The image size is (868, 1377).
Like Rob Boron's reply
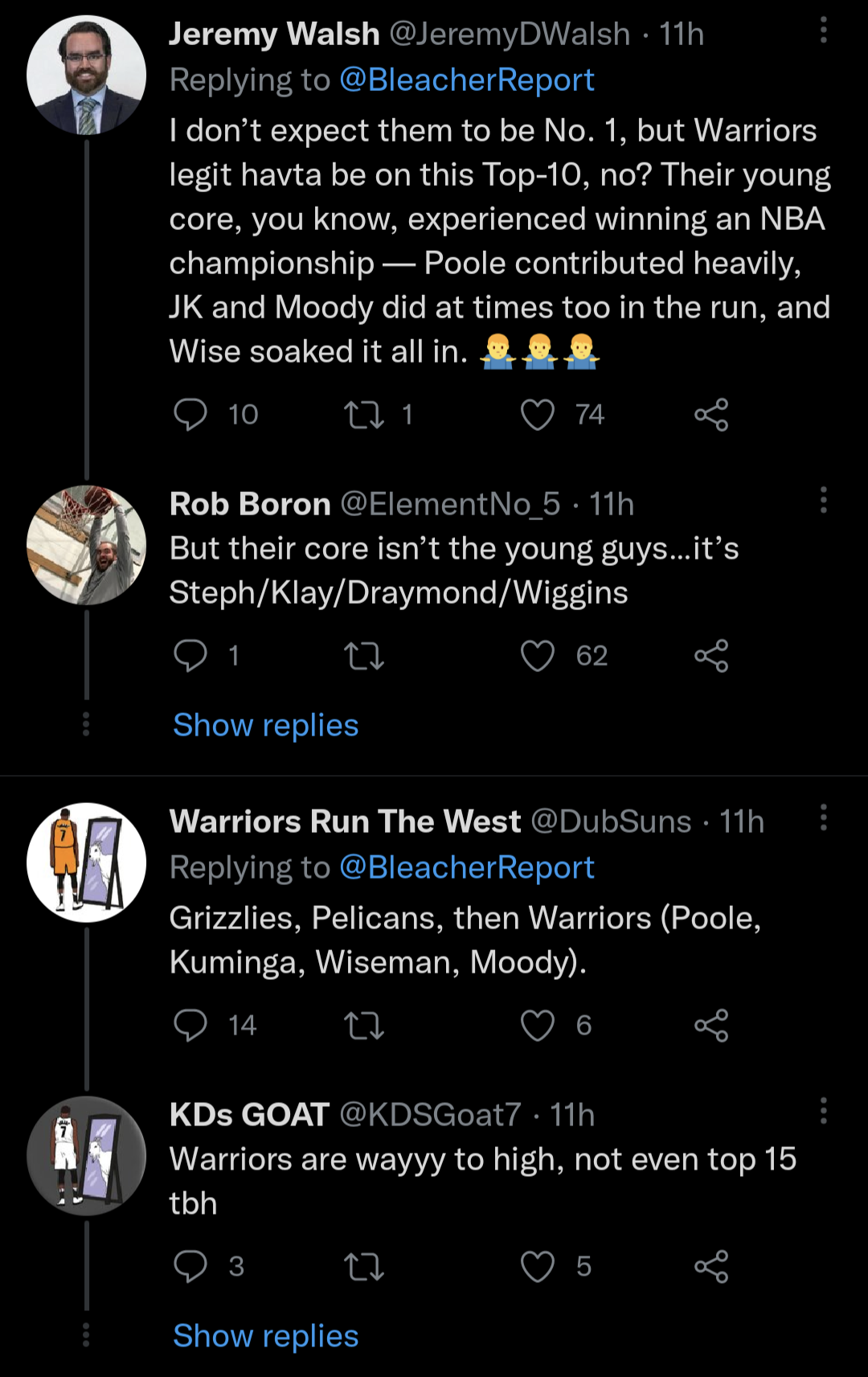pos(538,656)
